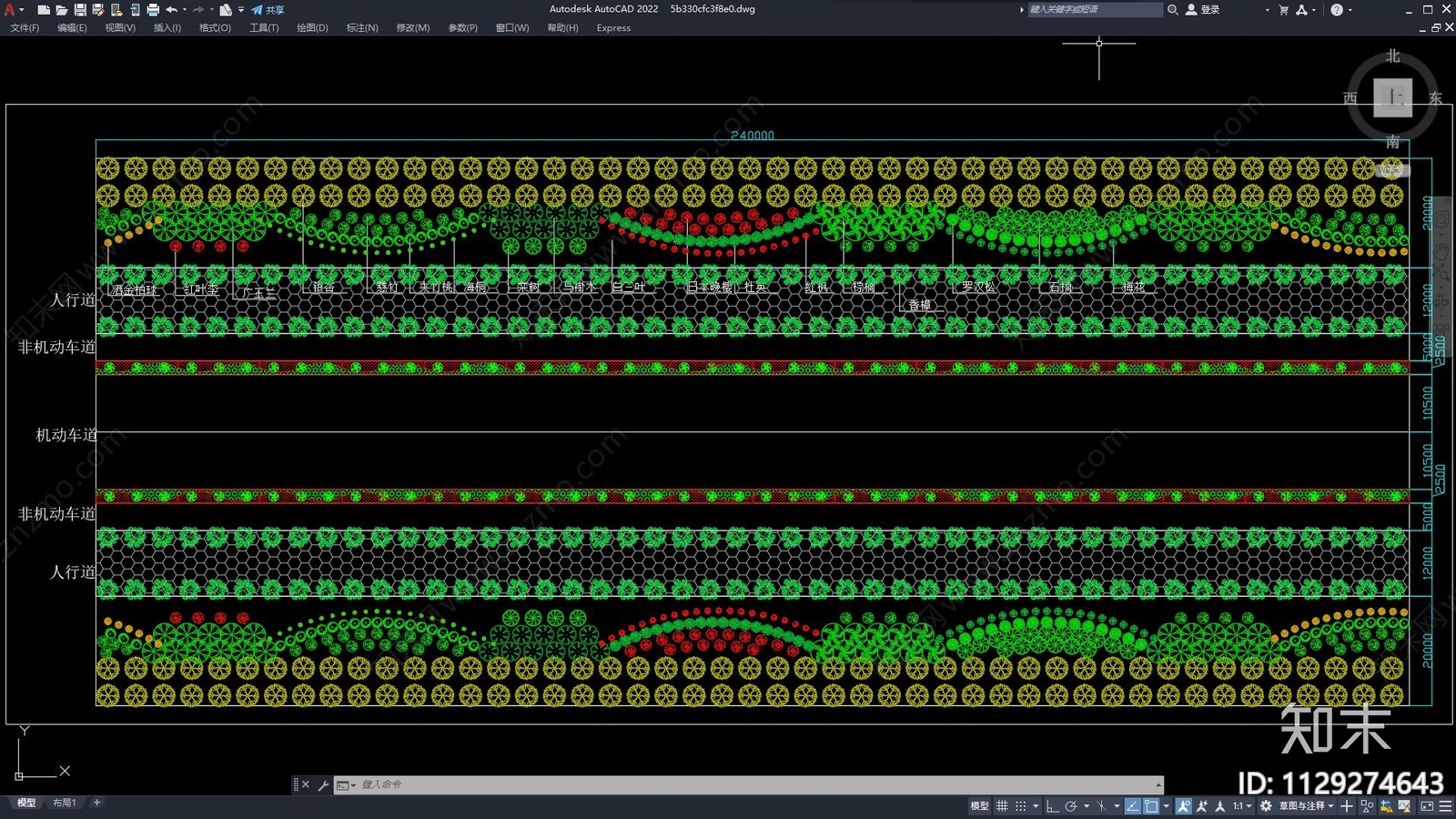Switch to the 布局1 layout tab
Screen dimensions: 1456x819
click(65, 803)
